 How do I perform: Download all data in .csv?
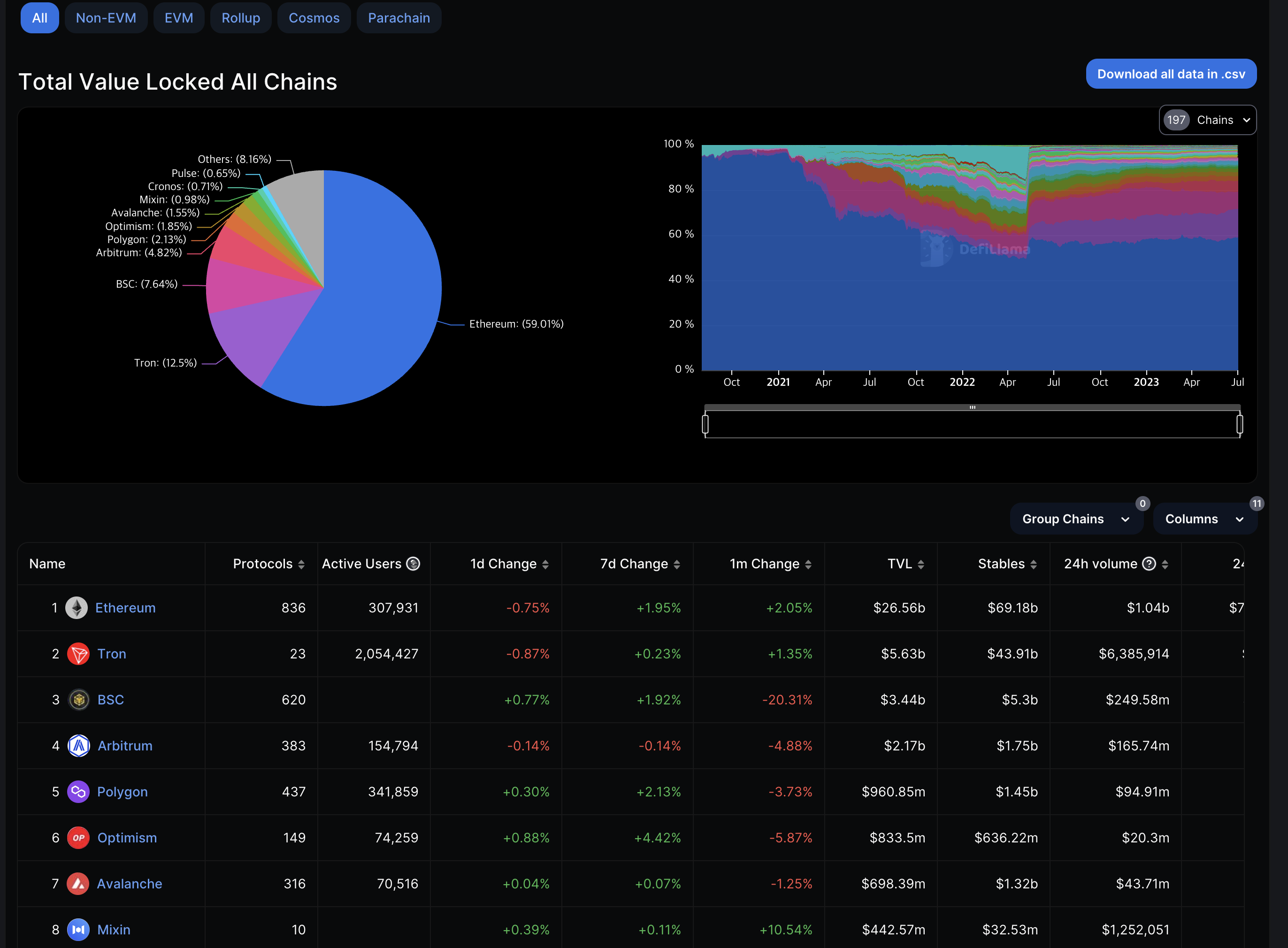tap(1171, 74)
